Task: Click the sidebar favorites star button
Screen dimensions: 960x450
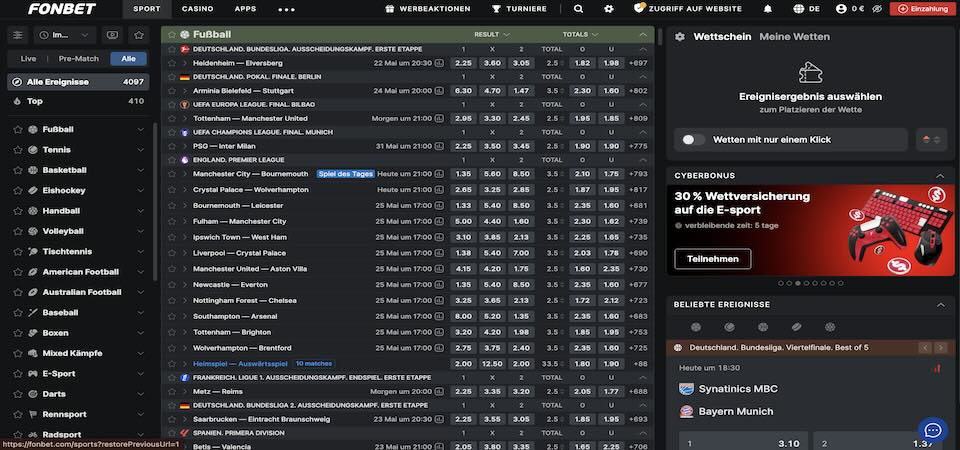Action: 139,35
